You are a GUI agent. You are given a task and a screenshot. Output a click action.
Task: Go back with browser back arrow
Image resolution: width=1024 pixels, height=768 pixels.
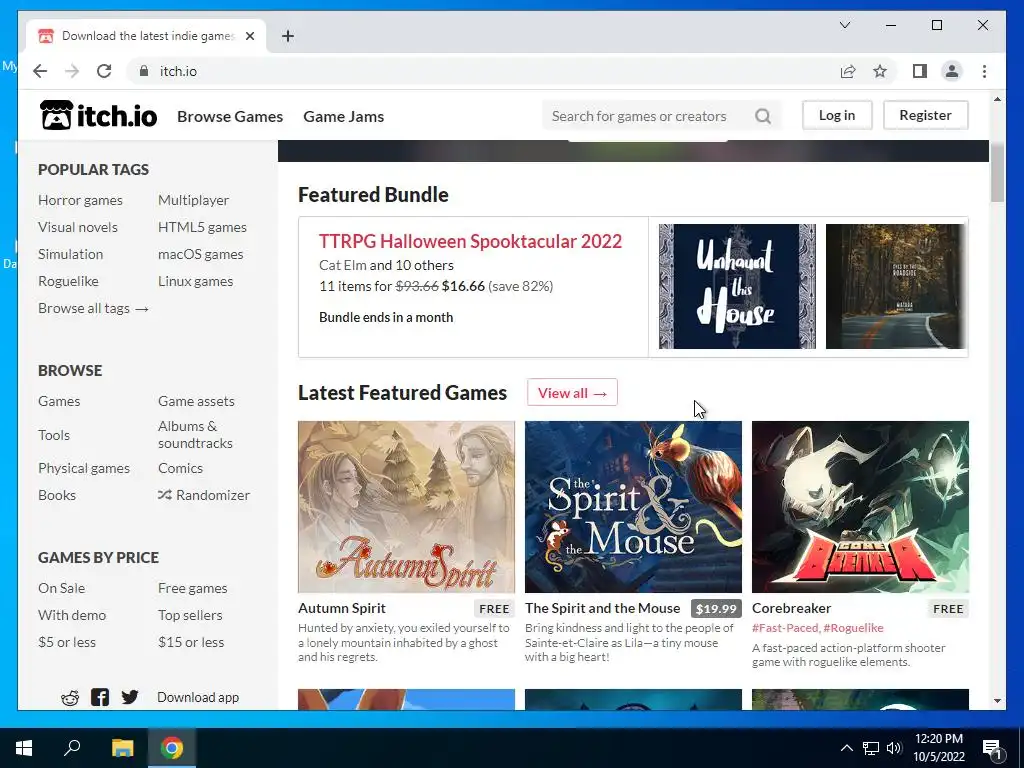point(40,71)
